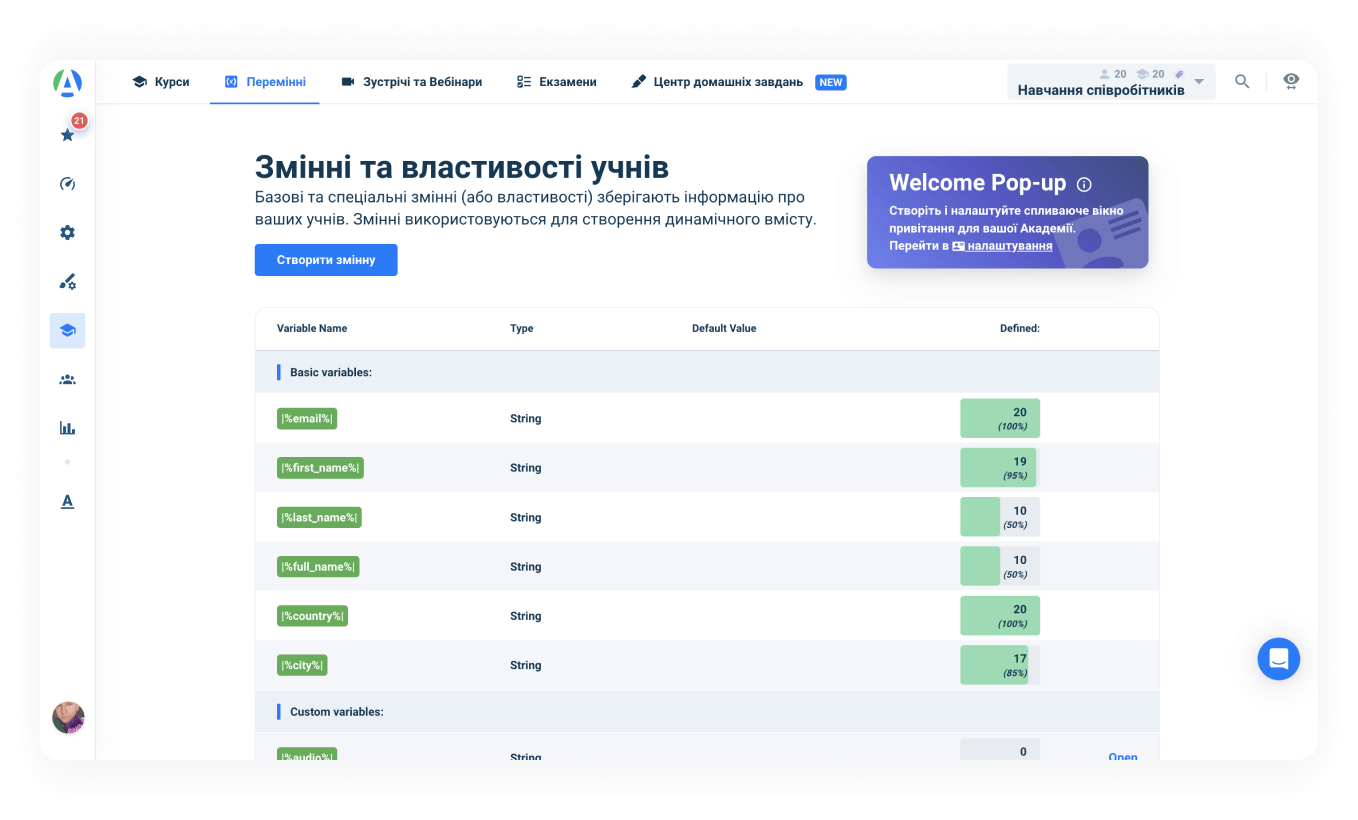
Task: Click the search magnifier icon
Action: click(x=1242, y=82)
